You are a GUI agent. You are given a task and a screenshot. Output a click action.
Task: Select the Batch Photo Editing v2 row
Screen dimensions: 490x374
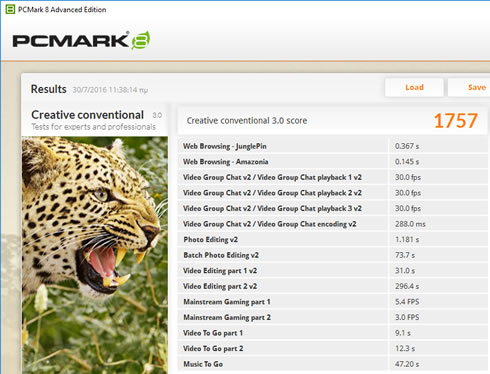tap(332, 255)
